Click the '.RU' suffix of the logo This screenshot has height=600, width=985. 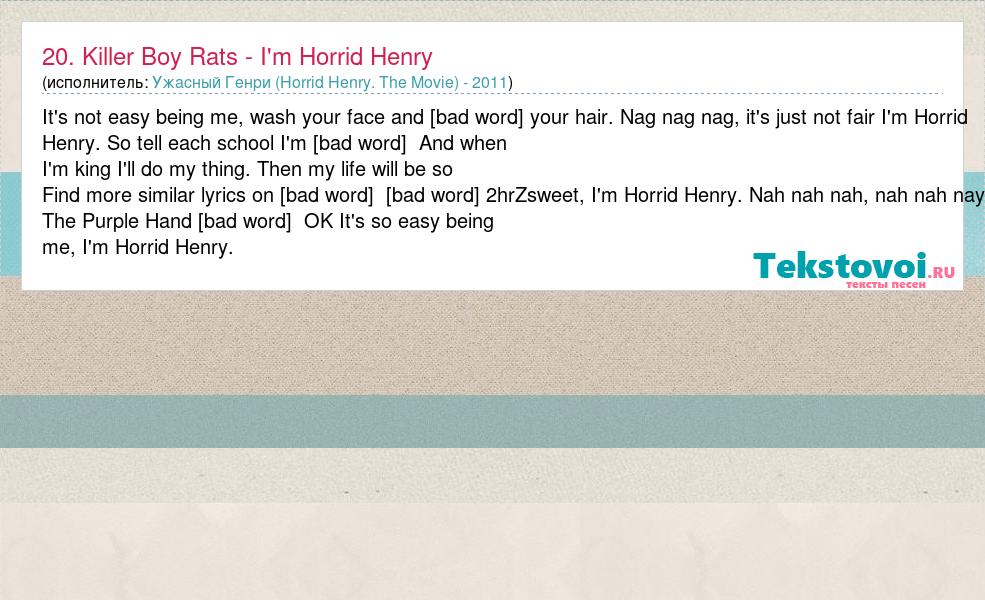[x=941, y=272]
